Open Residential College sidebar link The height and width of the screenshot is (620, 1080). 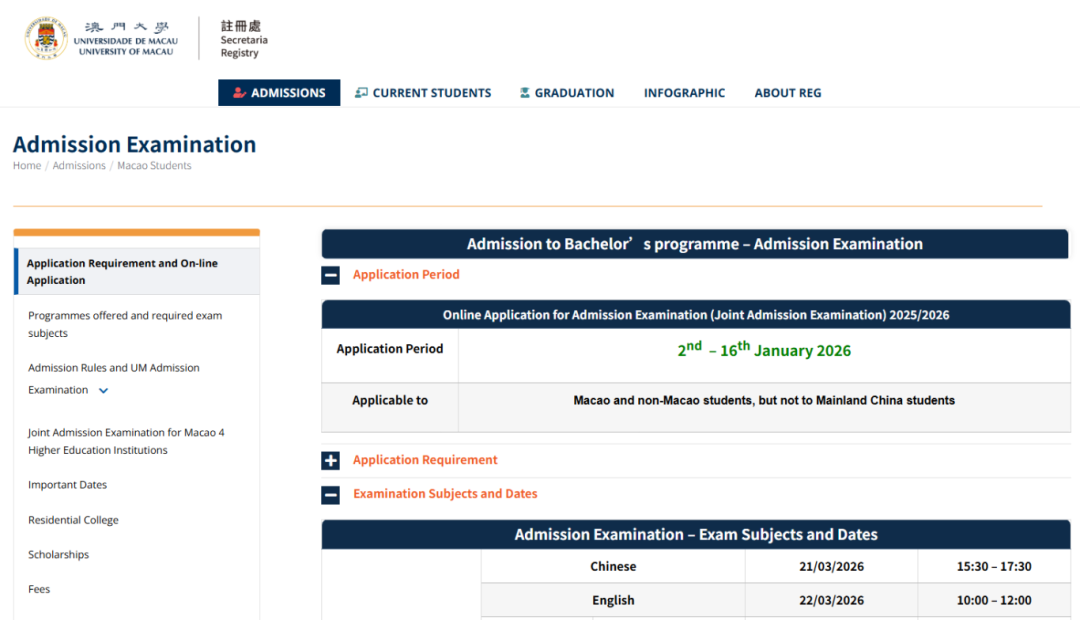point(73,520)
